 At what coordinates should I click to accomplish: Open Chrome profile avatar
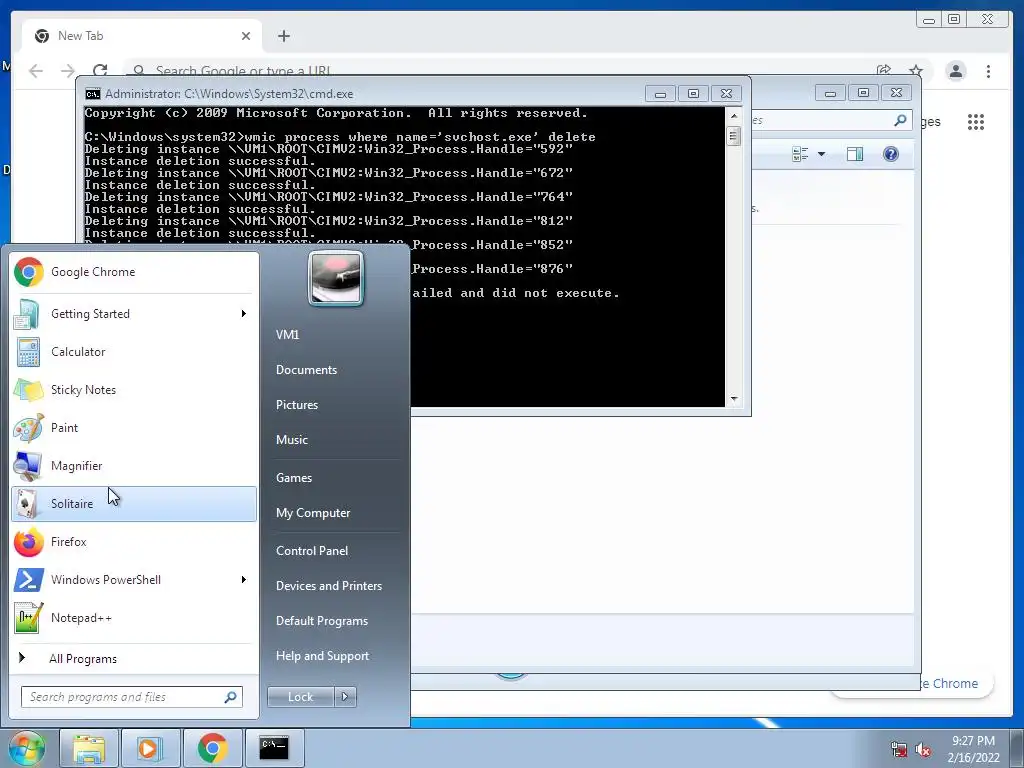956,71
